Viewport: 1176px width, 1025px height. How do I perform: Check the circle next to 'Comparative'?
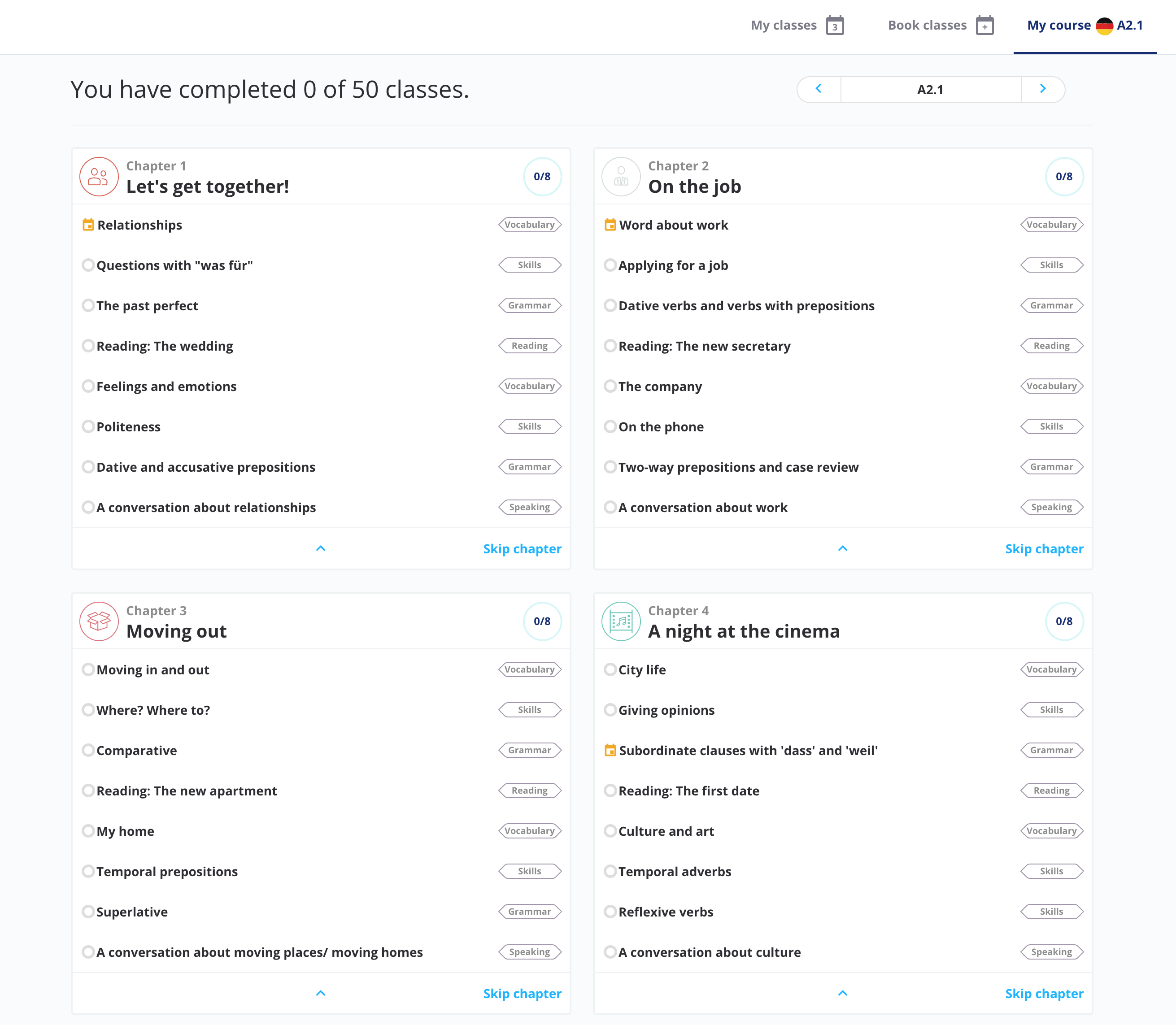click(x=88, y=750)
